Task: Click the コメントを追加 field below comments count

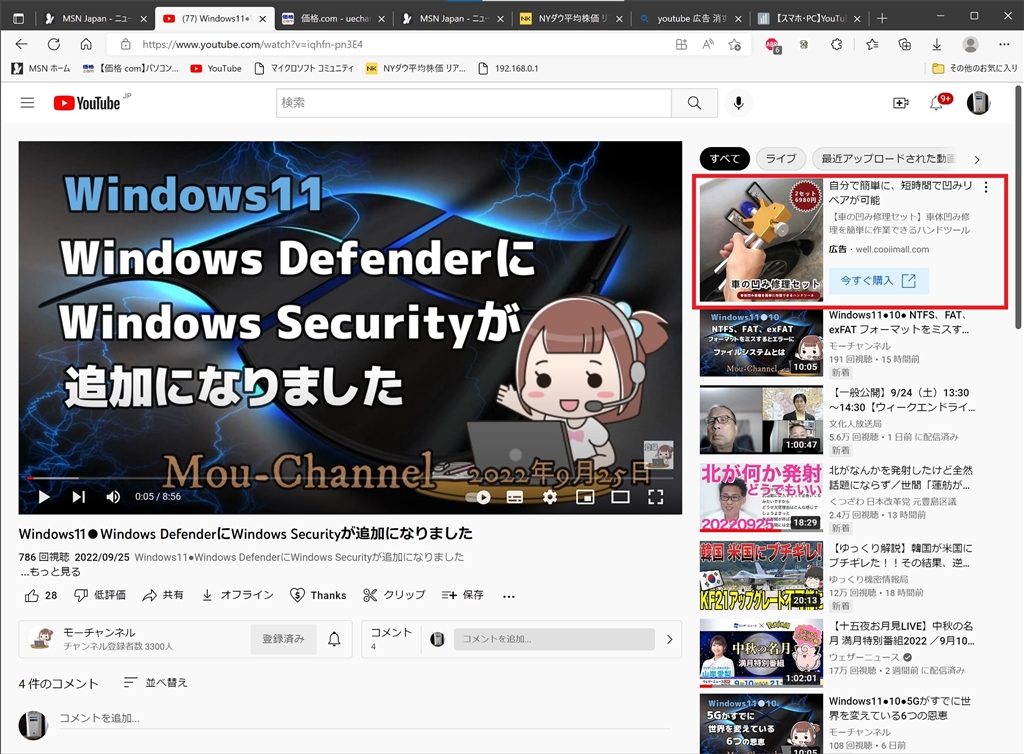Action: (x=364, y=719)
